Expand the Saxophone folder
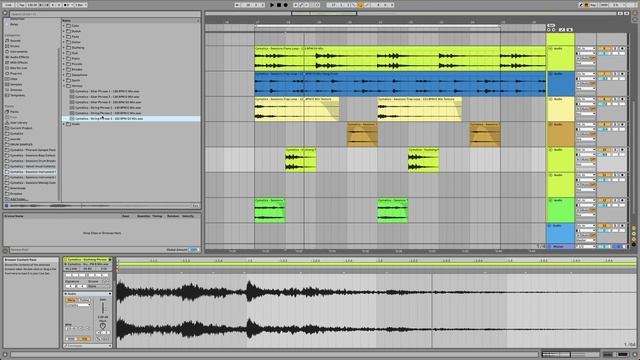 point(64,75)
